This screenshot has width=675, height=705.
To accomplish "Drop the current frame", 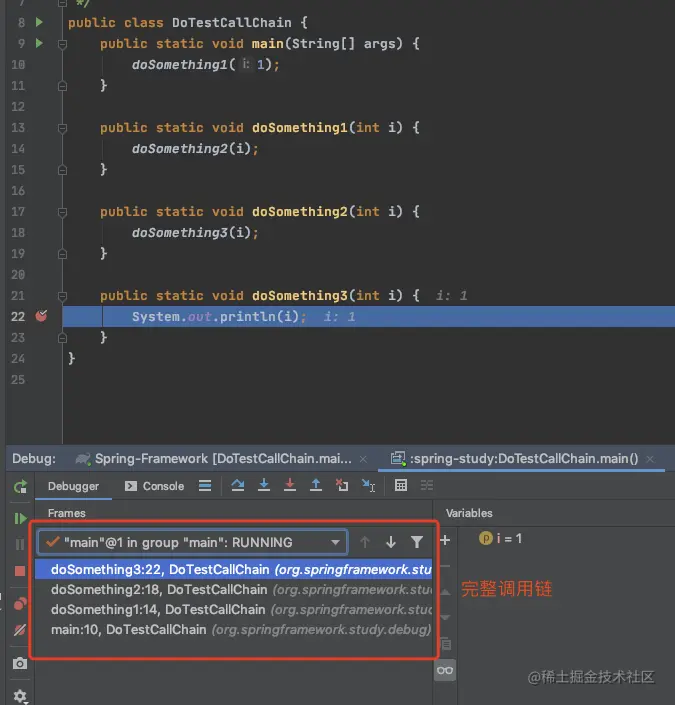I will (342, 485).
